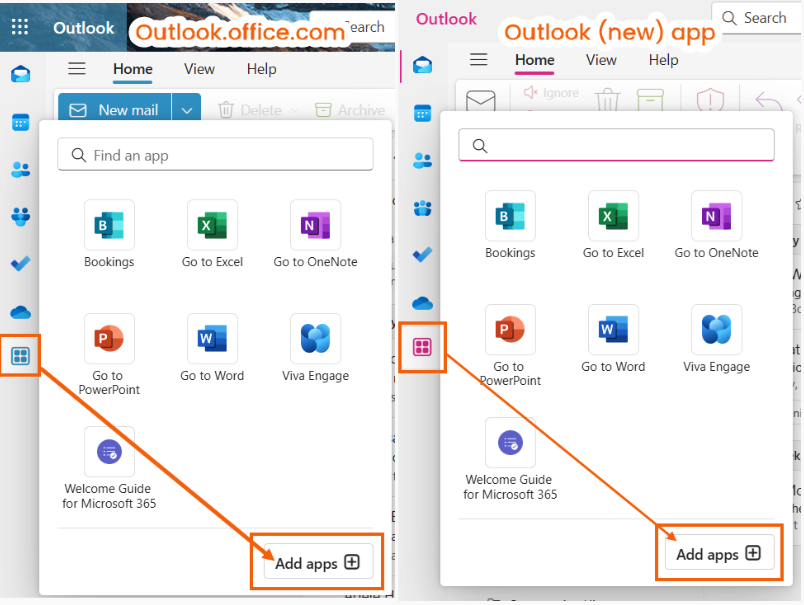Open Groups icon in new Outlook app sidebar
The image size is (804, 605).
pos(423,208)
